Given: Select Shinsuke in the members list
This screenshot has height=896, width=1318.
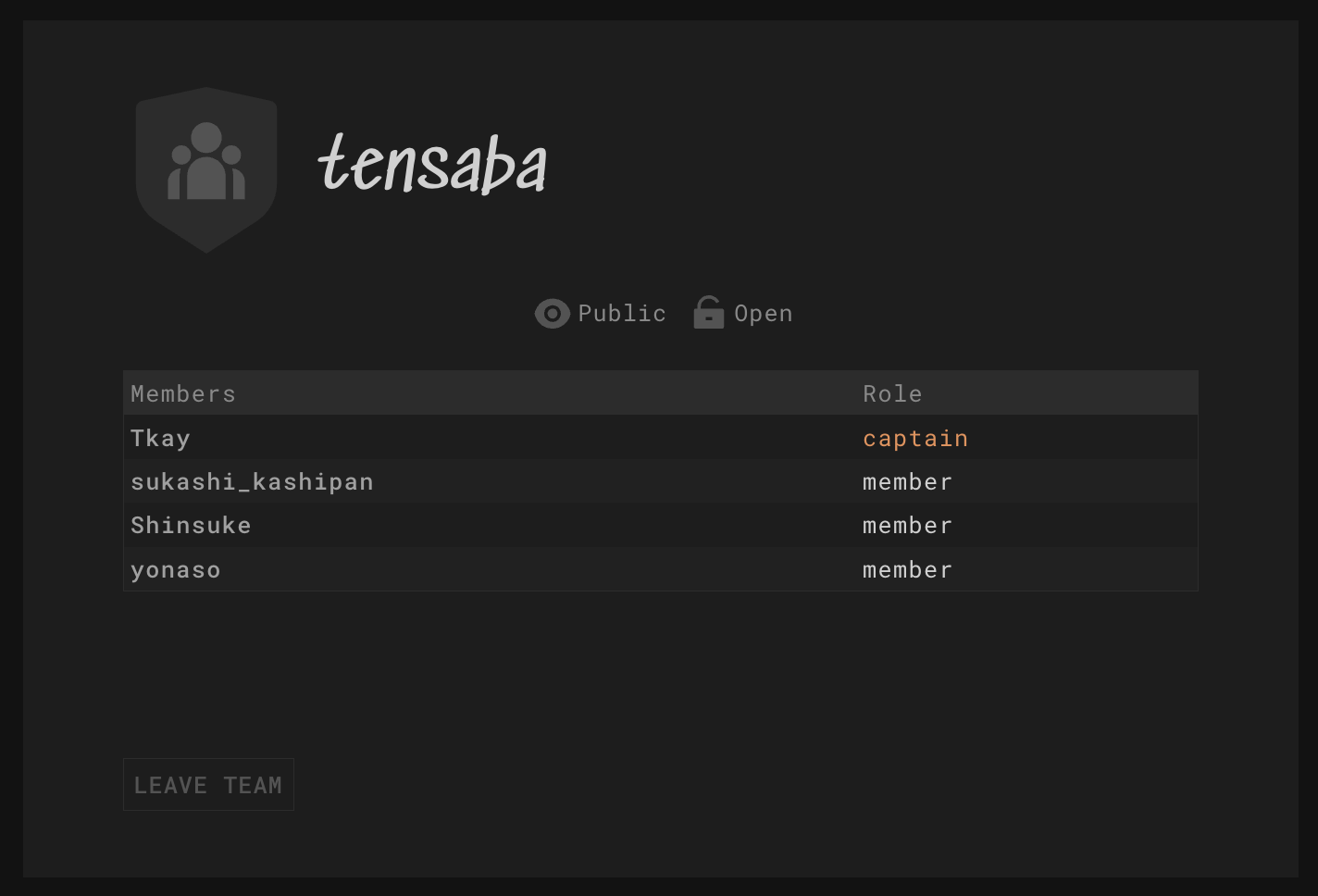Looking at the screenshot, I should pyautogui.click(x=191, y=526).
